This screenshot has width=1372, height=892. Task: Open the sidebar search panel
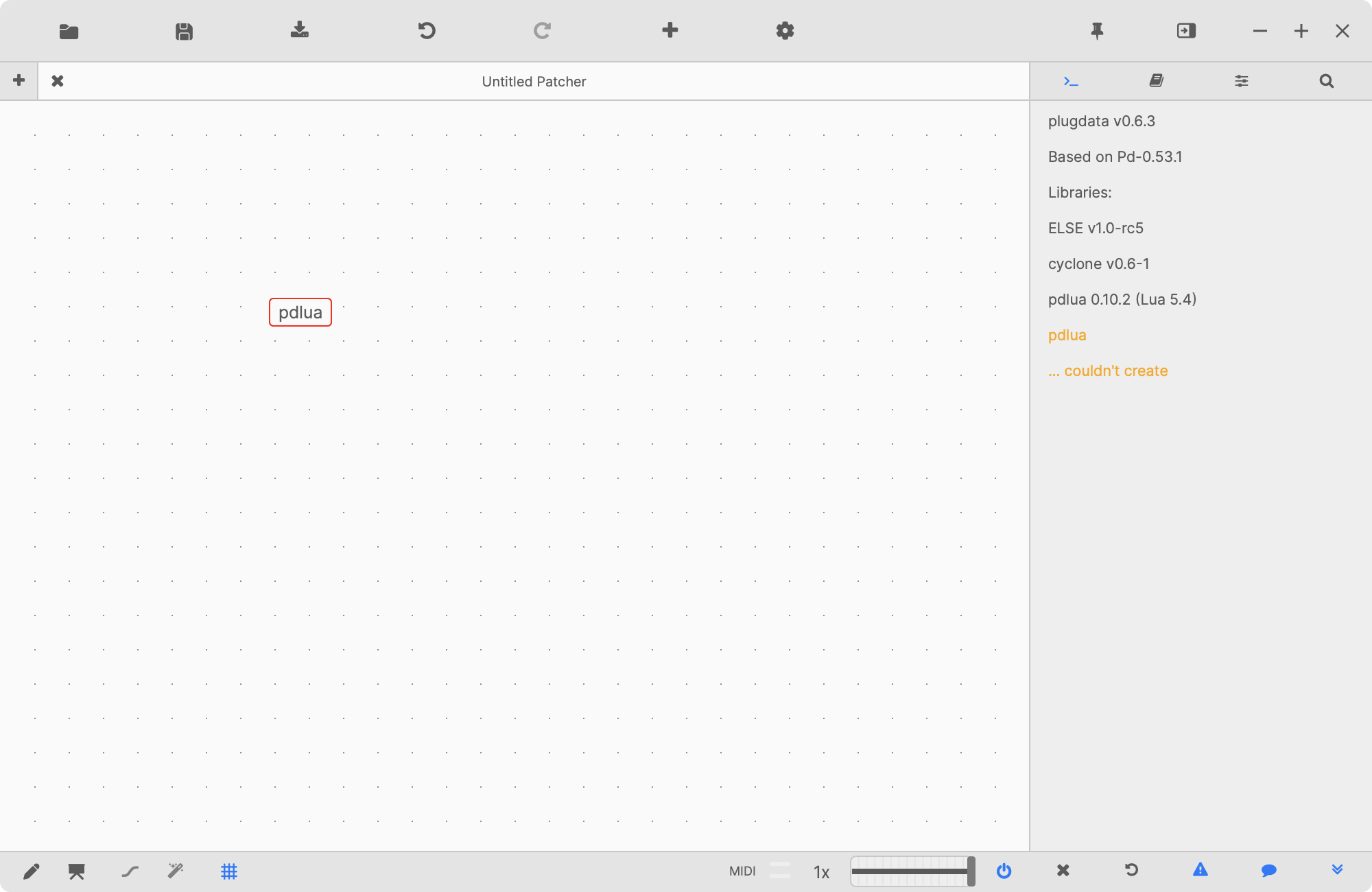coord(1326,80)
